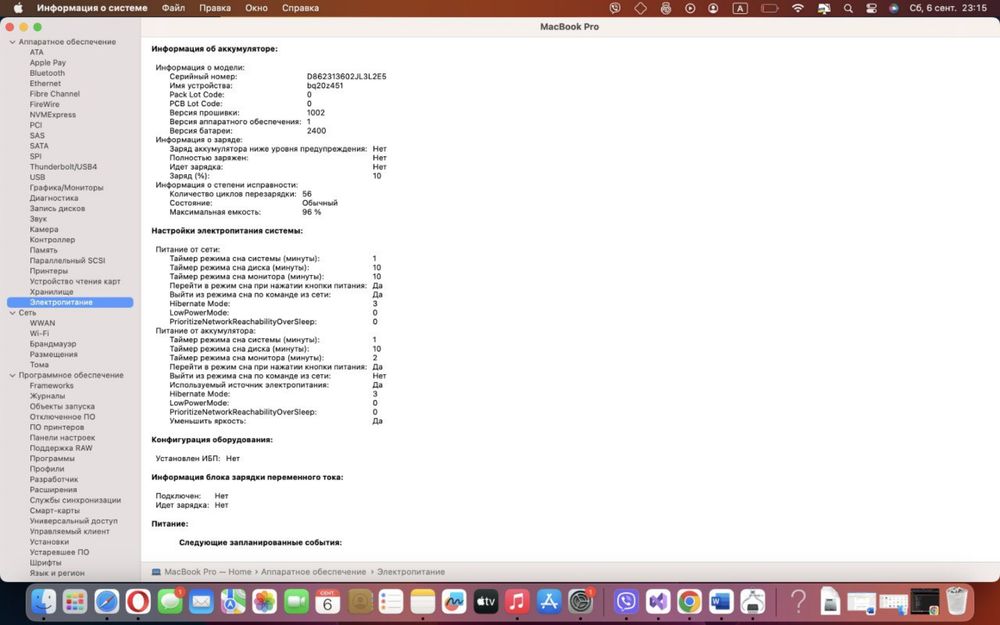Open the 'Файл' menu
The image size is (1000, 625).
(173, 8)
